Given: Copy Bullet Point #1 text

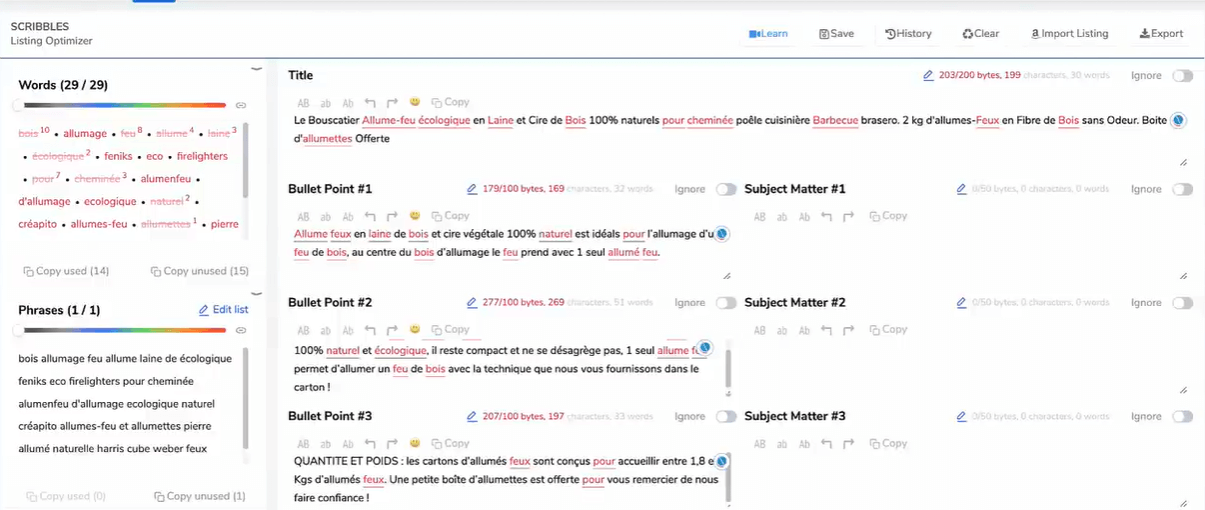Looking at the screenshot, I should [449, 216].
